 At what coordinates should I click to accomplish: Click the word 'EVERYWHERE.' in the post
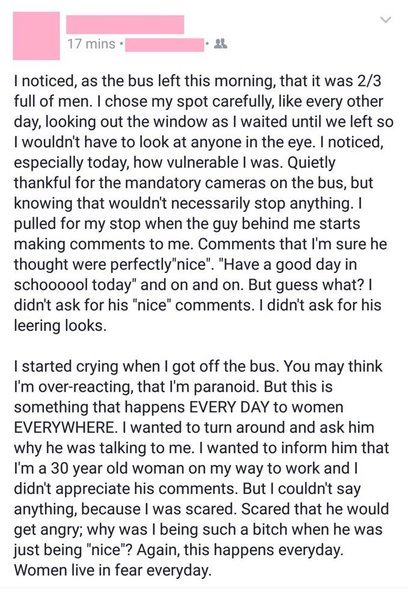(x=65, y=427)
